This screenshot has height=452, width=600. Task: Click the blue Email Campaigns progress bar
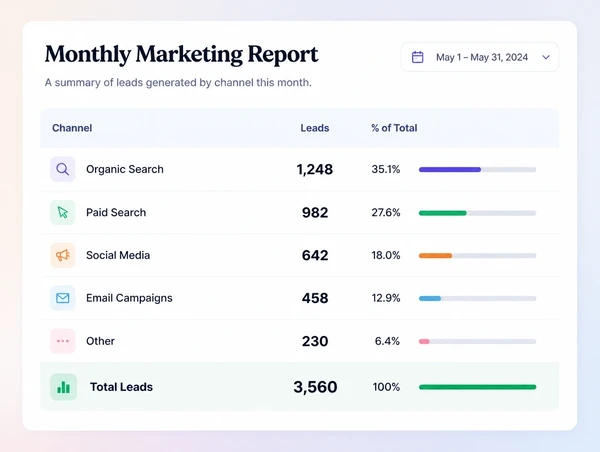click(430, 298)
